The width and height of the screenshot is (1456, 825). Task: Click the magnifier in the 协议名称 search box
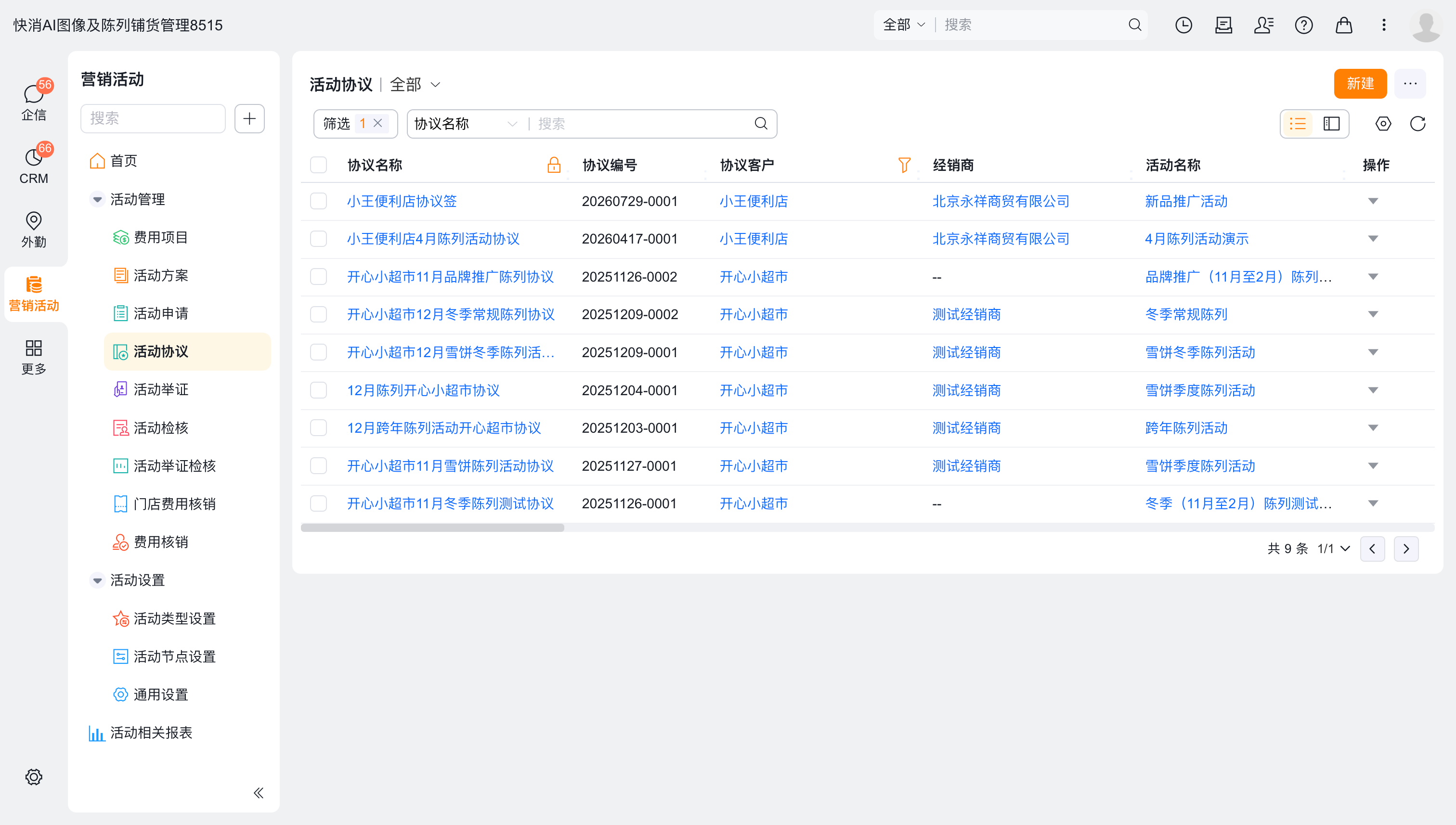pos(761,124)
